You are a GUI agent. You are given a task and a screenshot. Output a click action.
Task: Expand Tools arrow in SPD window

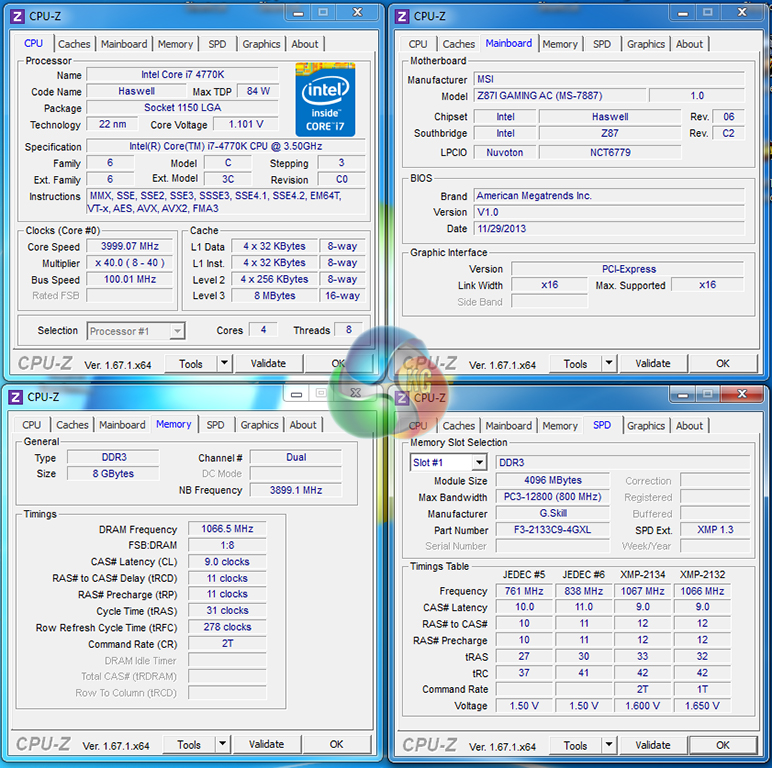click(609, 745)
